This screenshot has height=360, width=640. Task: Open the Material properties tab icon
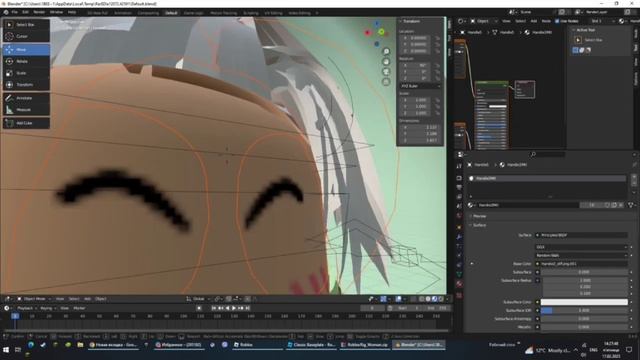[459, 284]
